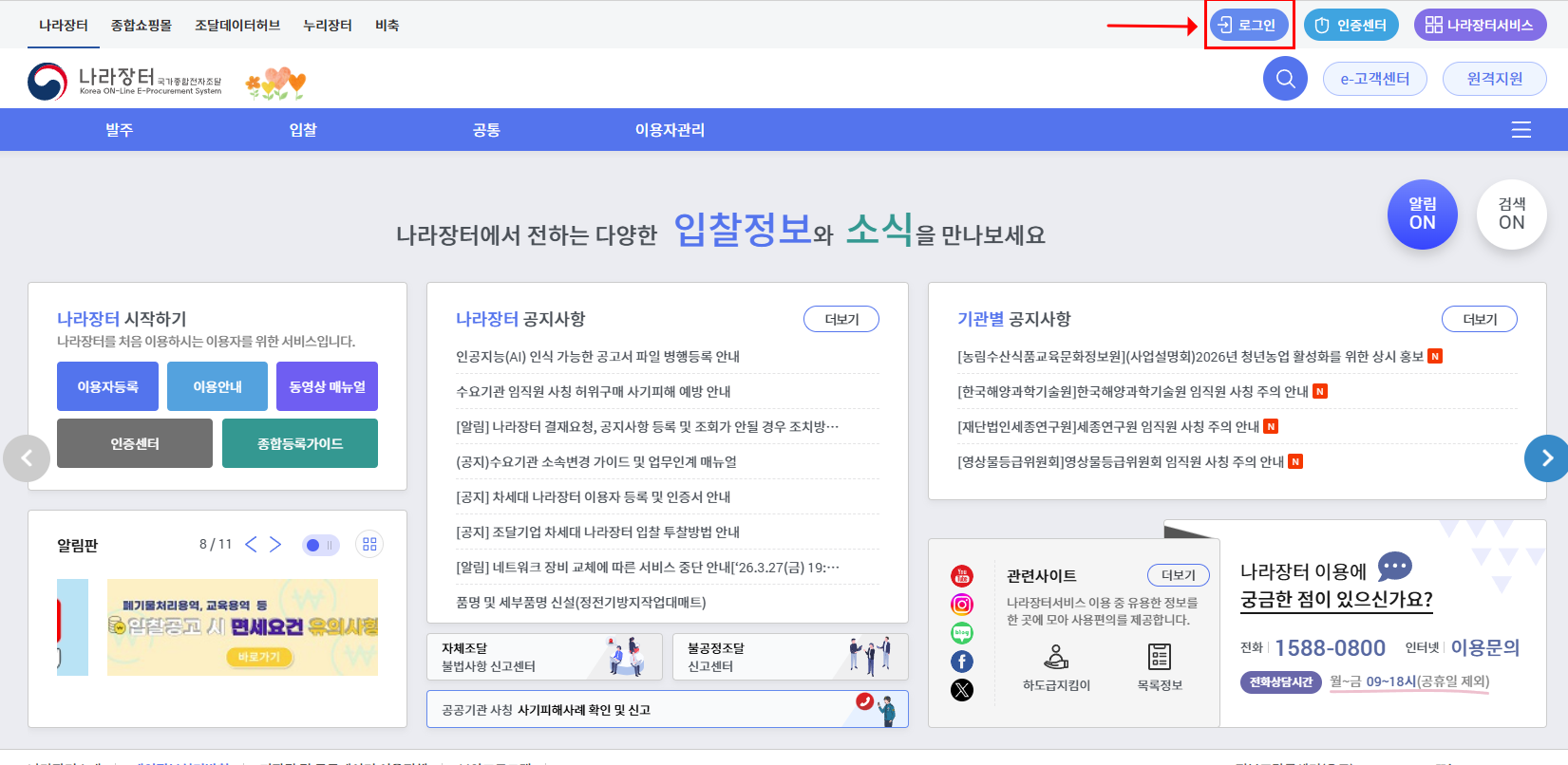Open notice 수요기관 소속변경 가이드
This screenshot has height=765, width=1568.
[596, 461]
